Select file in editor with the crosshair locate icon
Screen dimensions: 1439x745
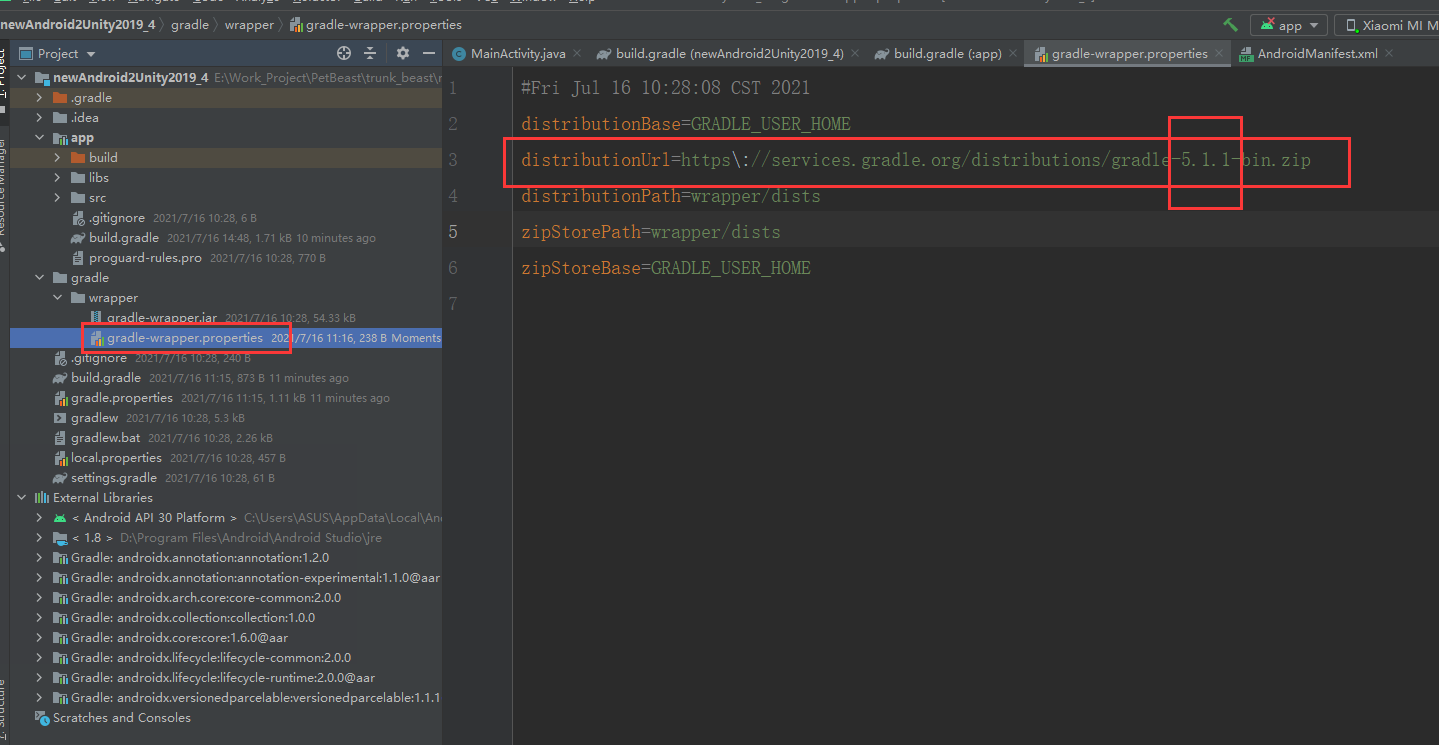click(x=343, y=53)
